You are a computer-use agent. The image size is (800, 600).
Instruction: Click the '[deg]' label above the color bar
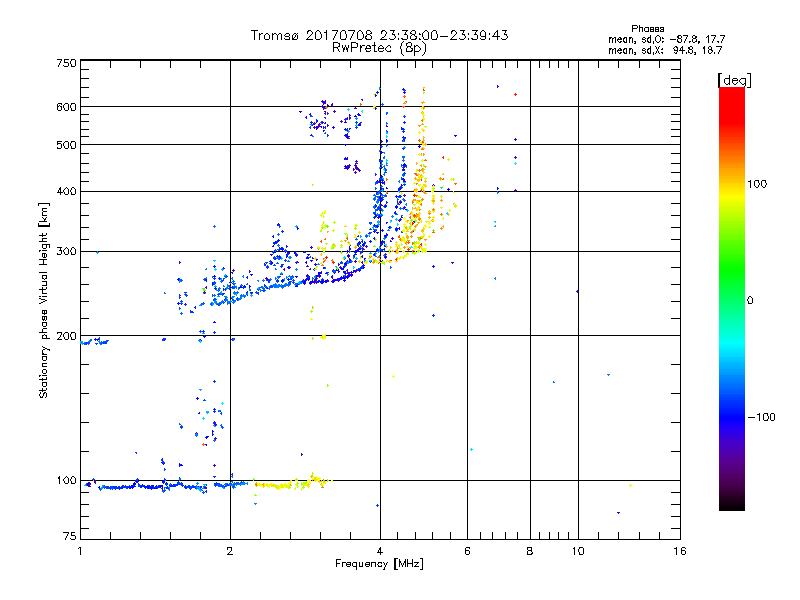(x=734, y=80)
